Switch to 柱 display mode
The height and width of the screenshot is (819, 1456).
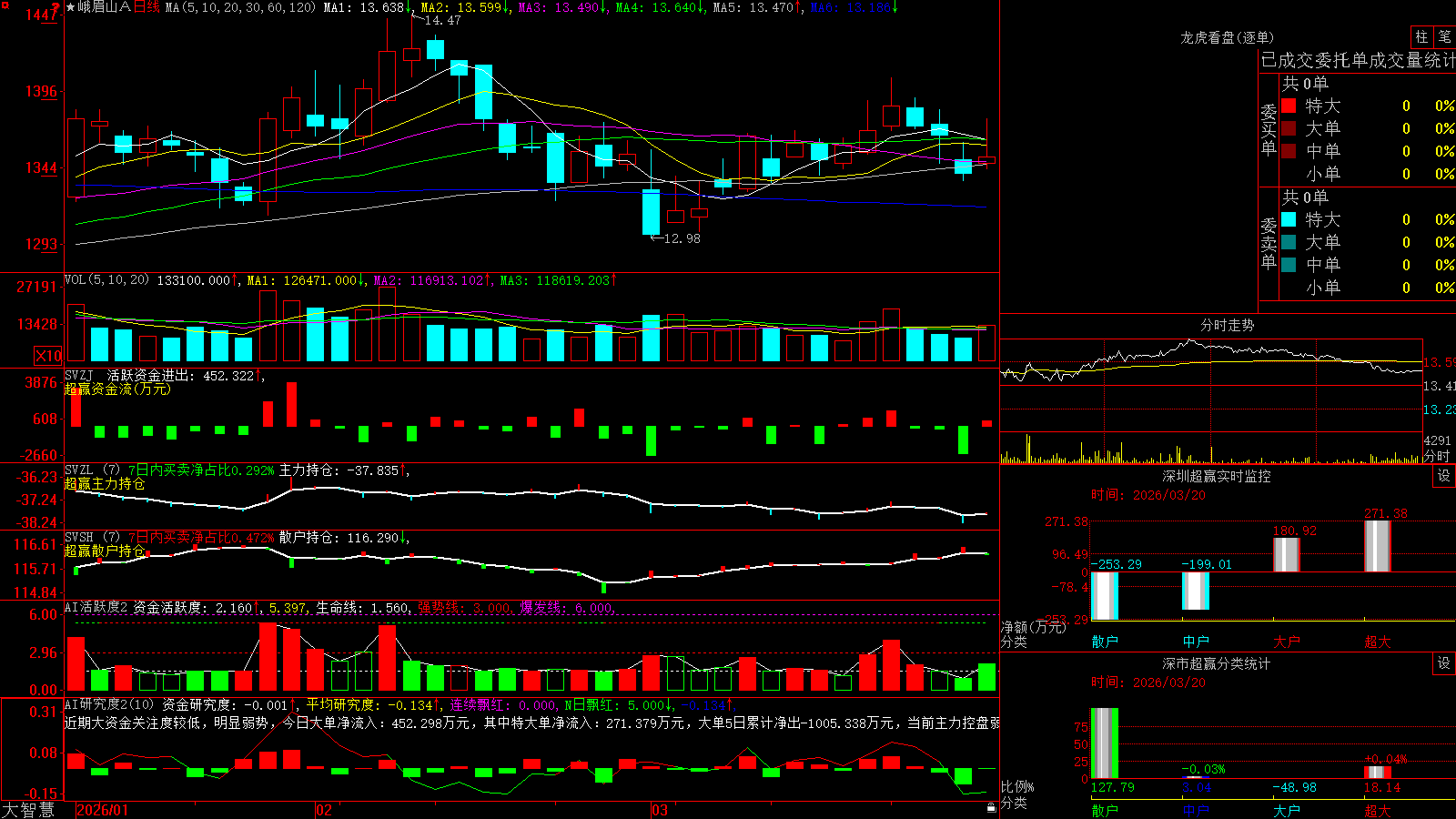1421,36
